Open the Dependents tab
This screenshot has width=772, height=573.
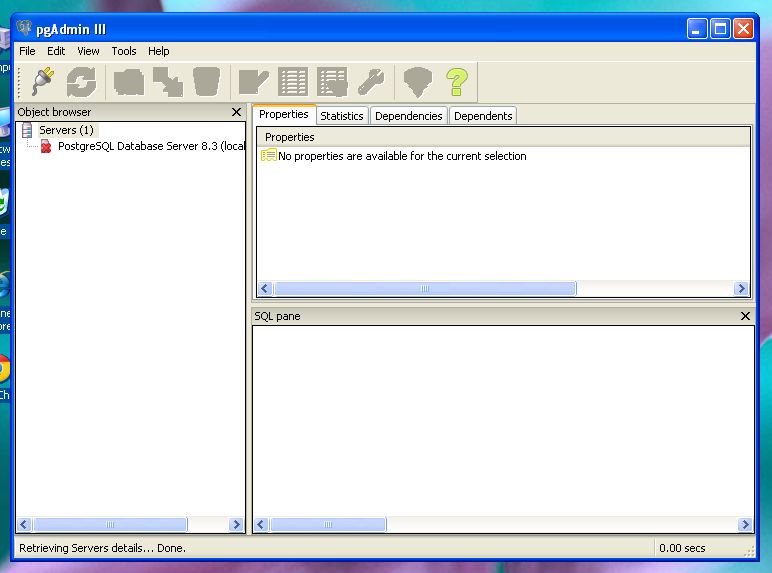pyautogui.click(x=482, y=116)
